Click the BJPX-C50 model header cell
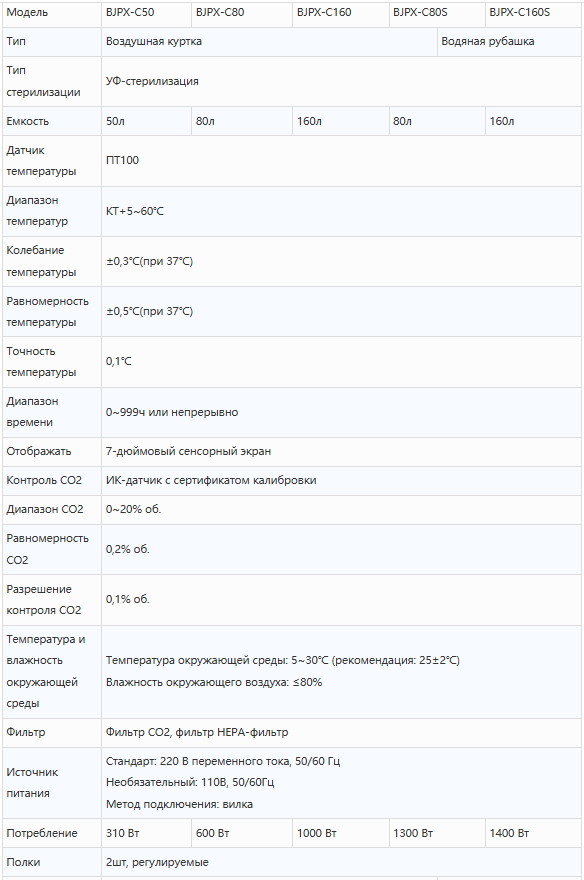 coord(146,12)
